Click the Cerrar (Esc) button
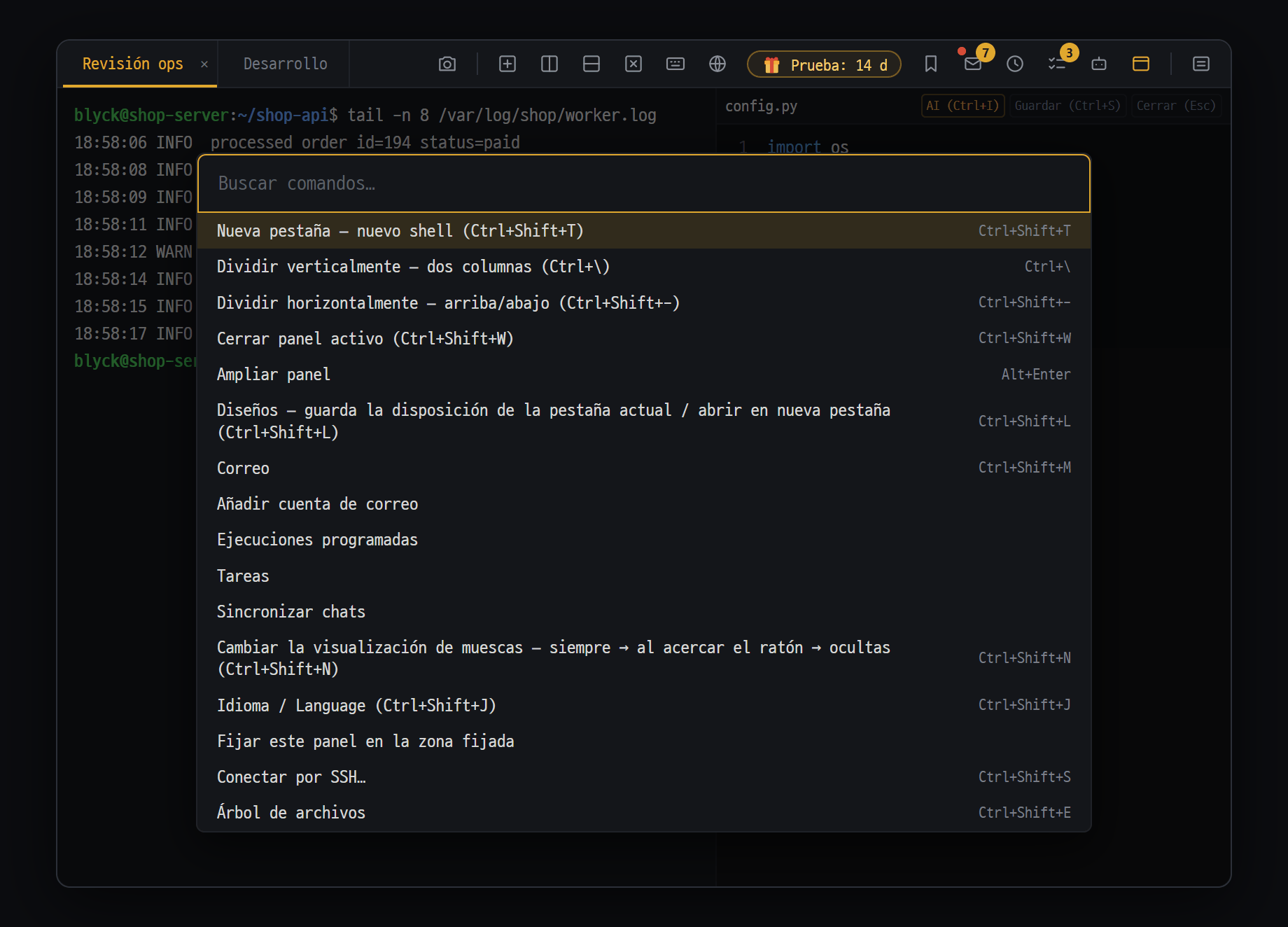The width and height of the screenshot is (1288, 927). 1176,106
